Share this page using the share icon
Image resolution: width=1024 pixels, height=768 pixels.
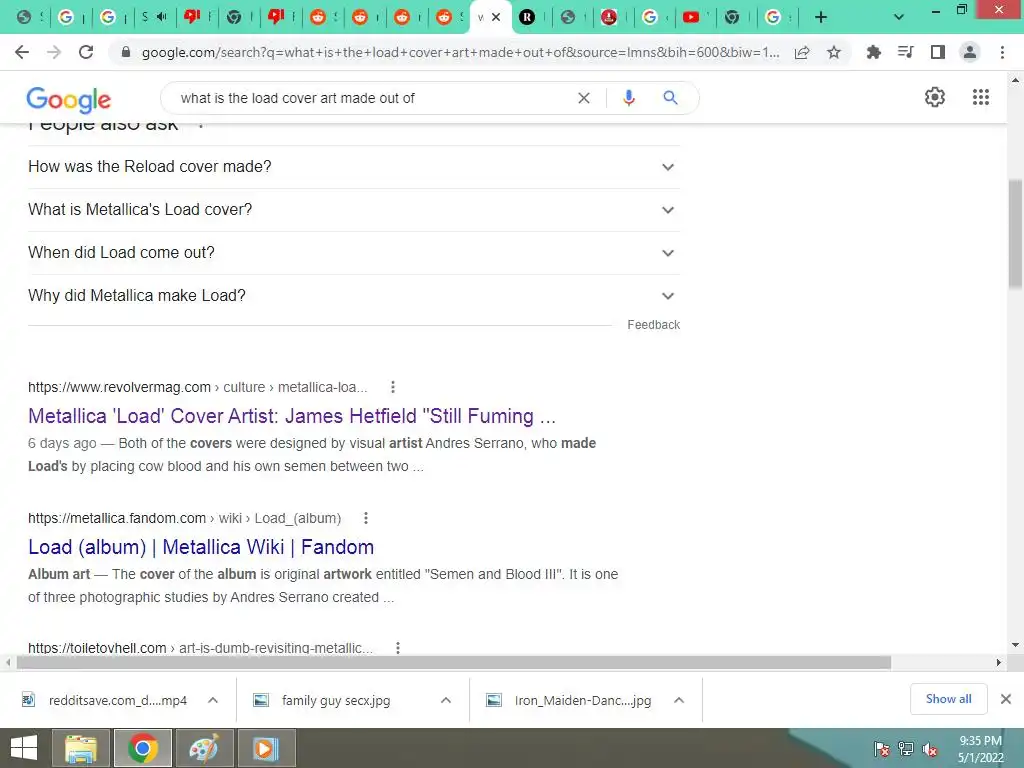pos(802,52)
